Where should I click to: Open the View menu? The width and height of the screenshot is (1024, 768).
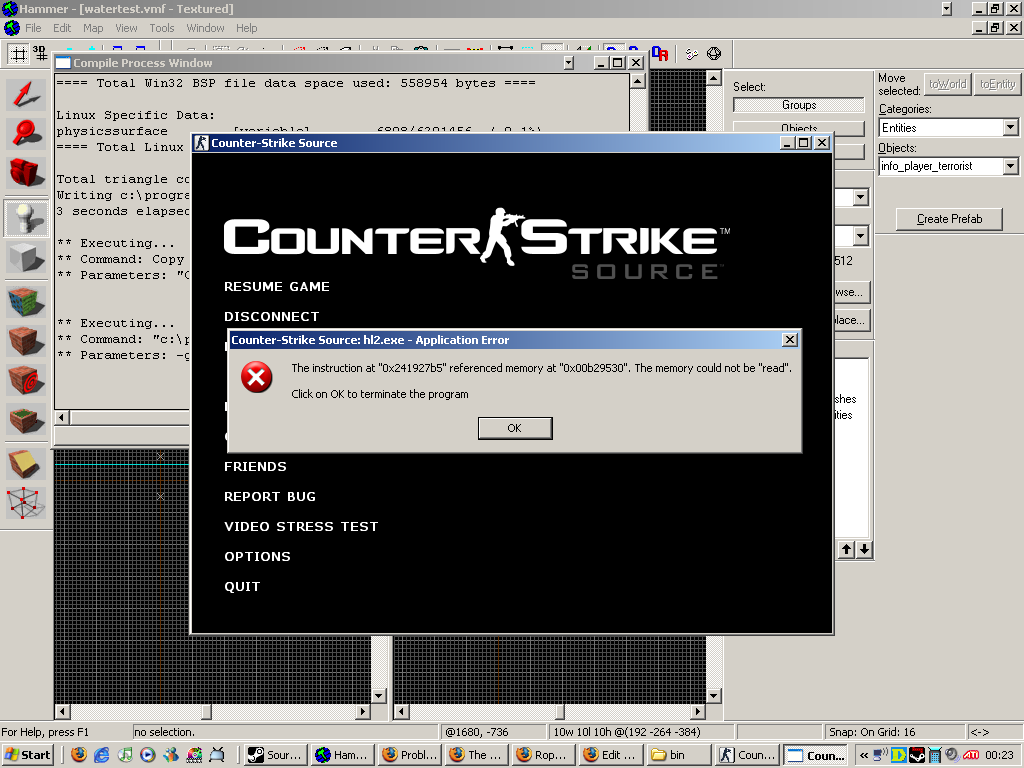(126, 28)
